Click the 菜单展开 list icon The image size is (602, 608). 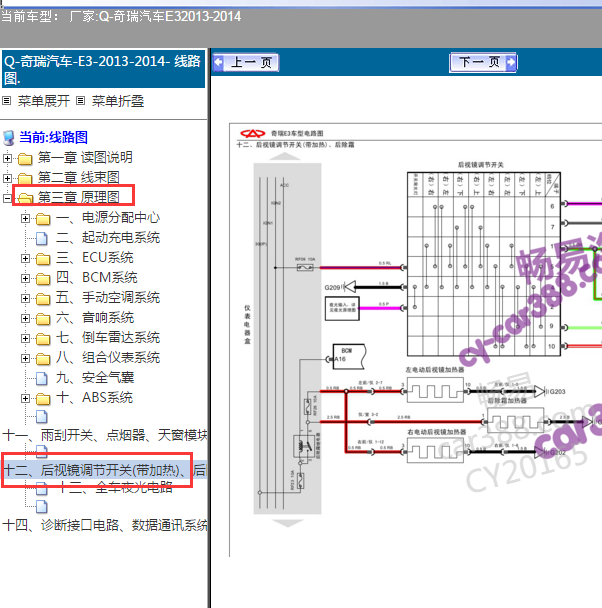[7, 101]
